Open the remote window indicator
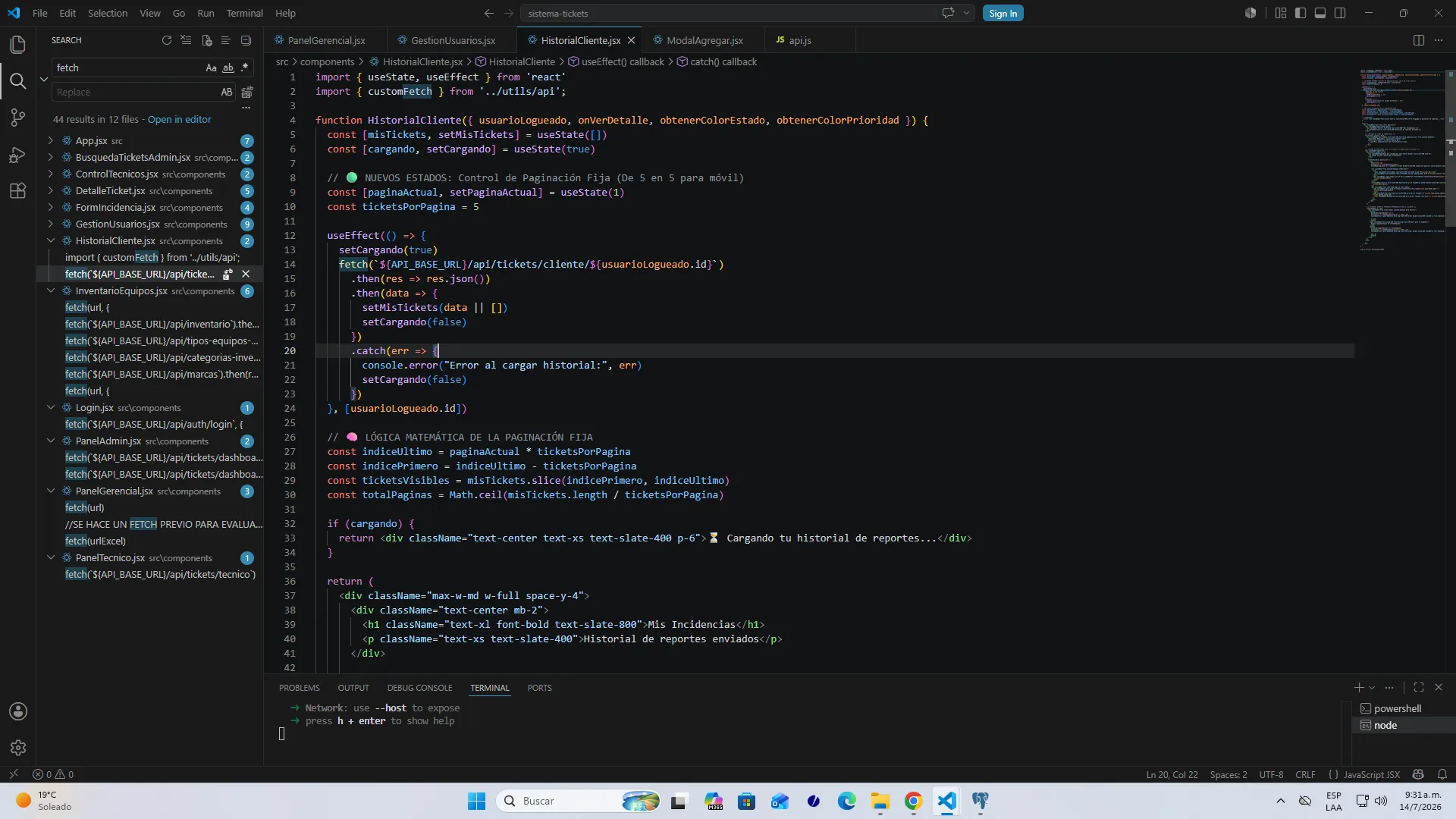1456x819 pixels. pos(14,774)
